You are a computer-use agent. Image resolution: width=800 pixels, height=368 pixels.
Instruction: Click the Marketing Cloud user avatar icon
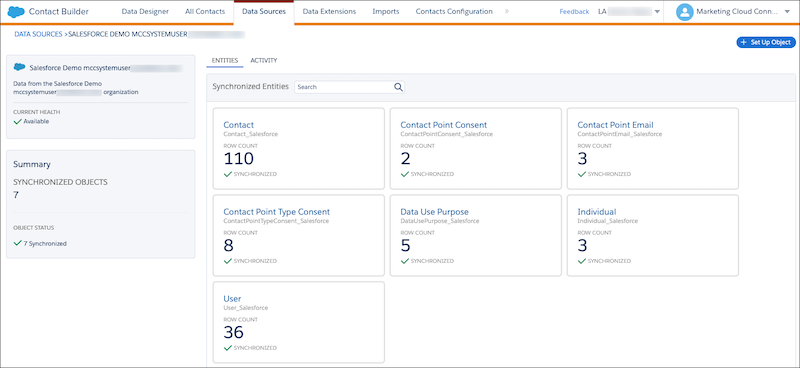click(684, 12)
